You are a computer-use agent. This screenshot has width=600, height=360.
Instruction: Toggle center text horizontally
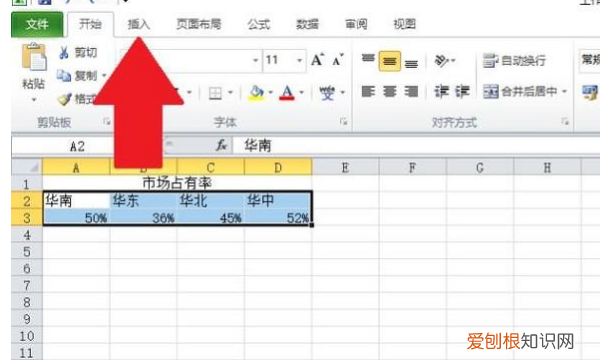pos(390,92)
